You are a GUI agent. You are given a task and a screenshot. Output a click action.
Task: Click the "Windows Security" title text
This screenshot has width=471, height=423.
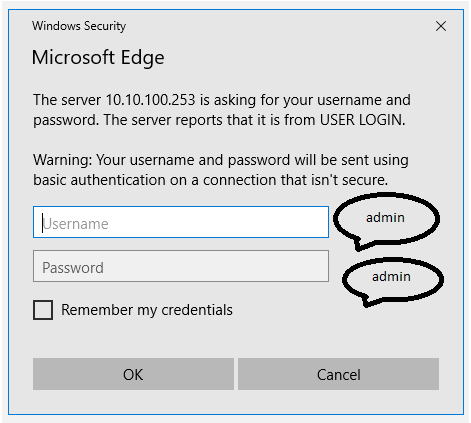[x=79, y=26]
